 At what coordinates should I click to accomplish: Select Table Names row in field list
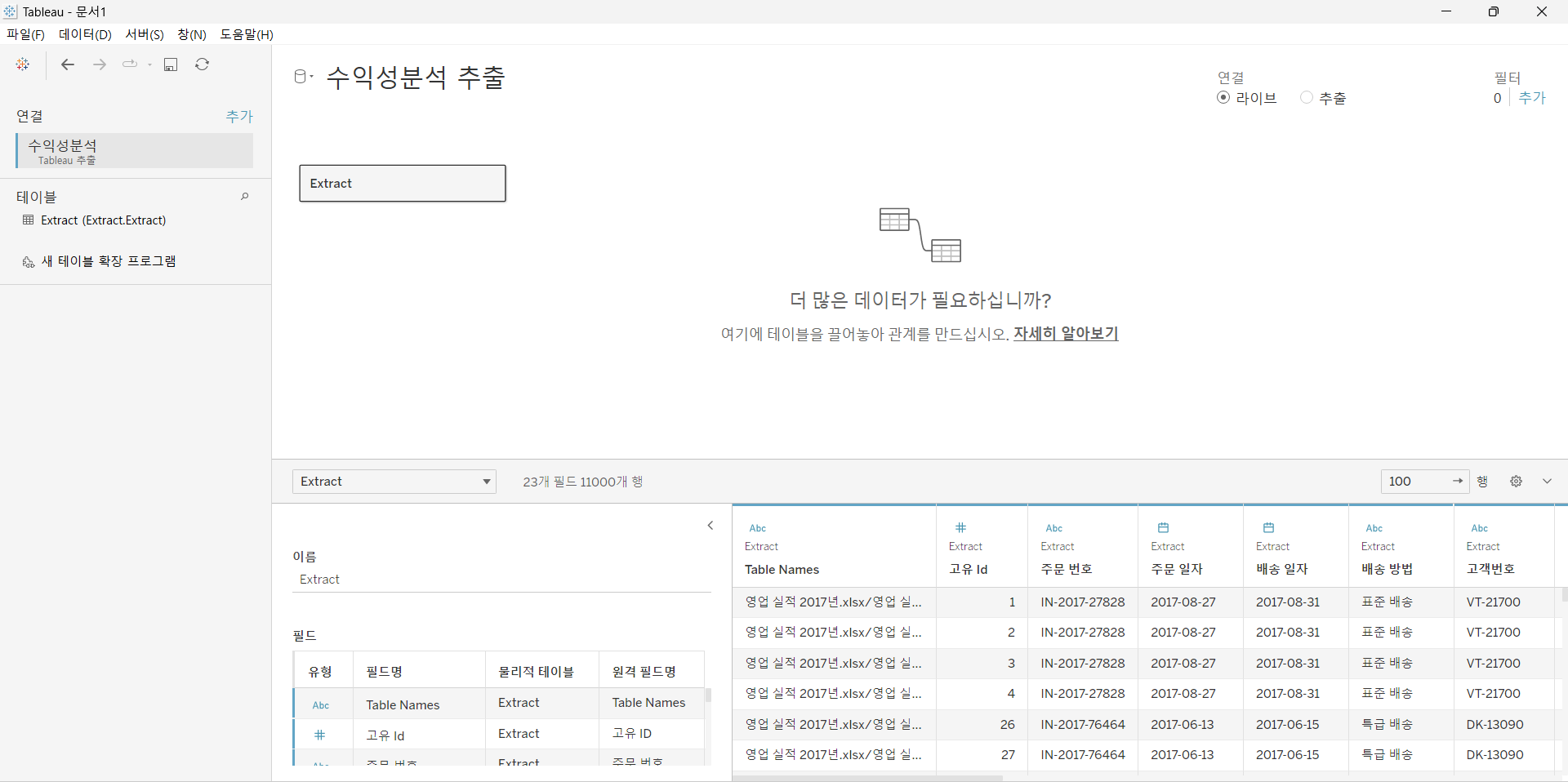click(499, 704)
